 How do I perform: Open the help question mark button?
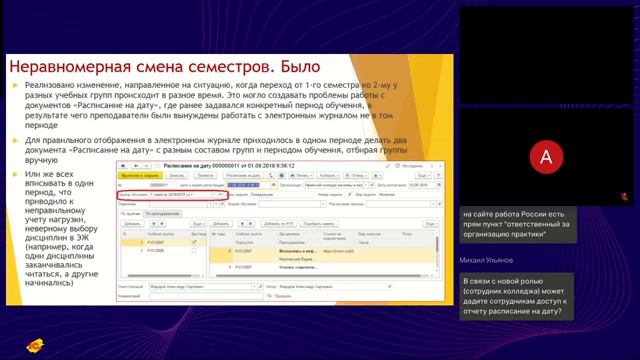[438, 176]
